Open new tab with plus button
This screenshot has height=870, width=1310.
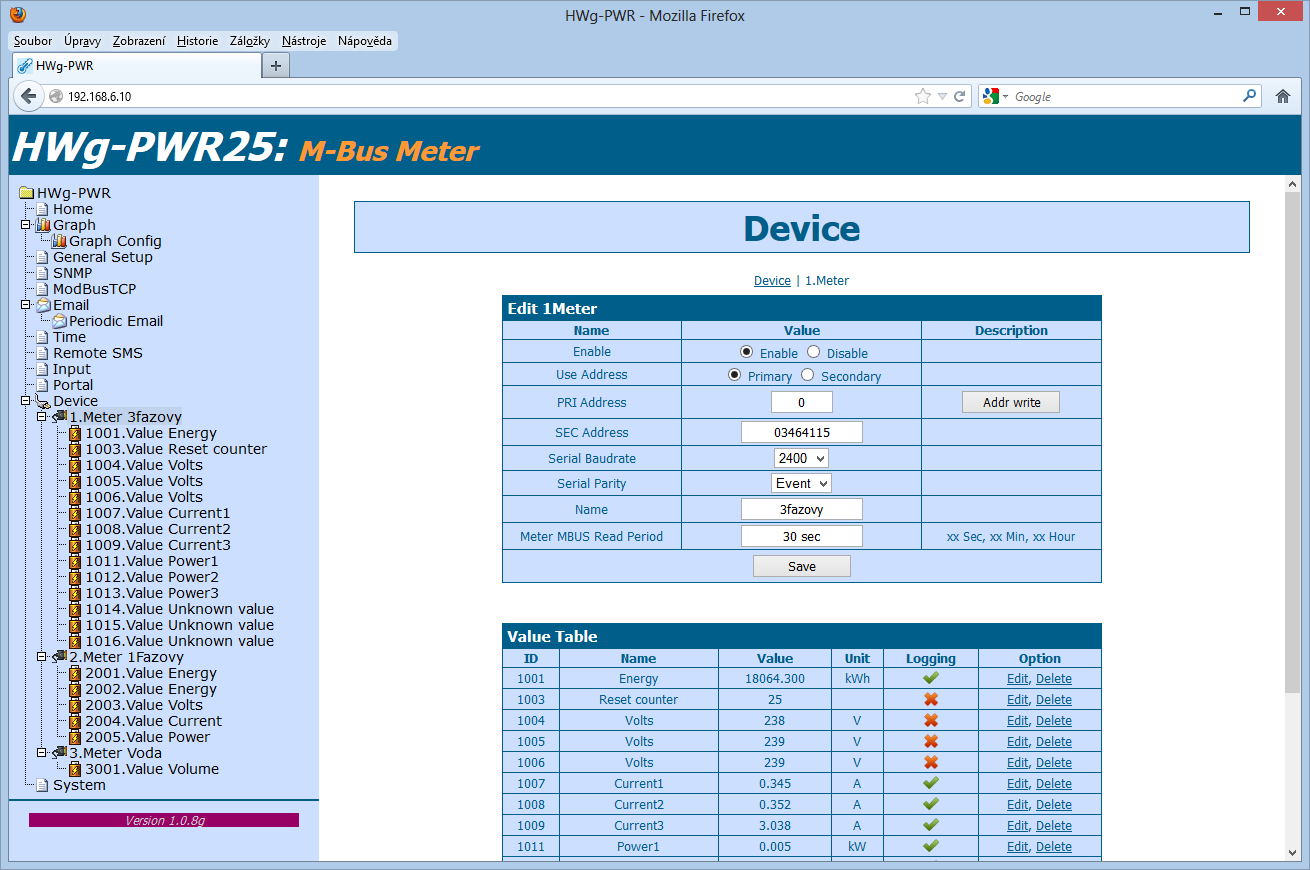click(x=276, y=65)
